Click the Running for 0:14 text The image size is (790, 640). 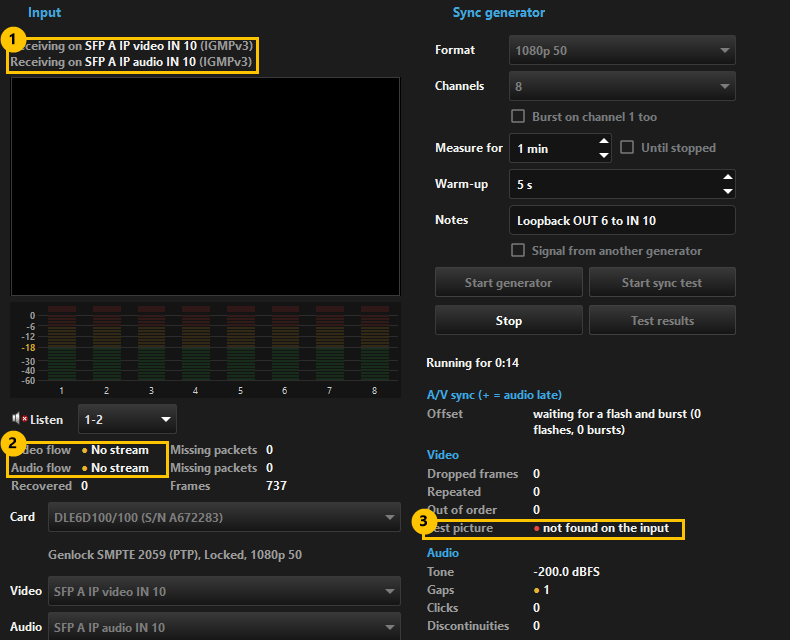(x=472, y=363)
